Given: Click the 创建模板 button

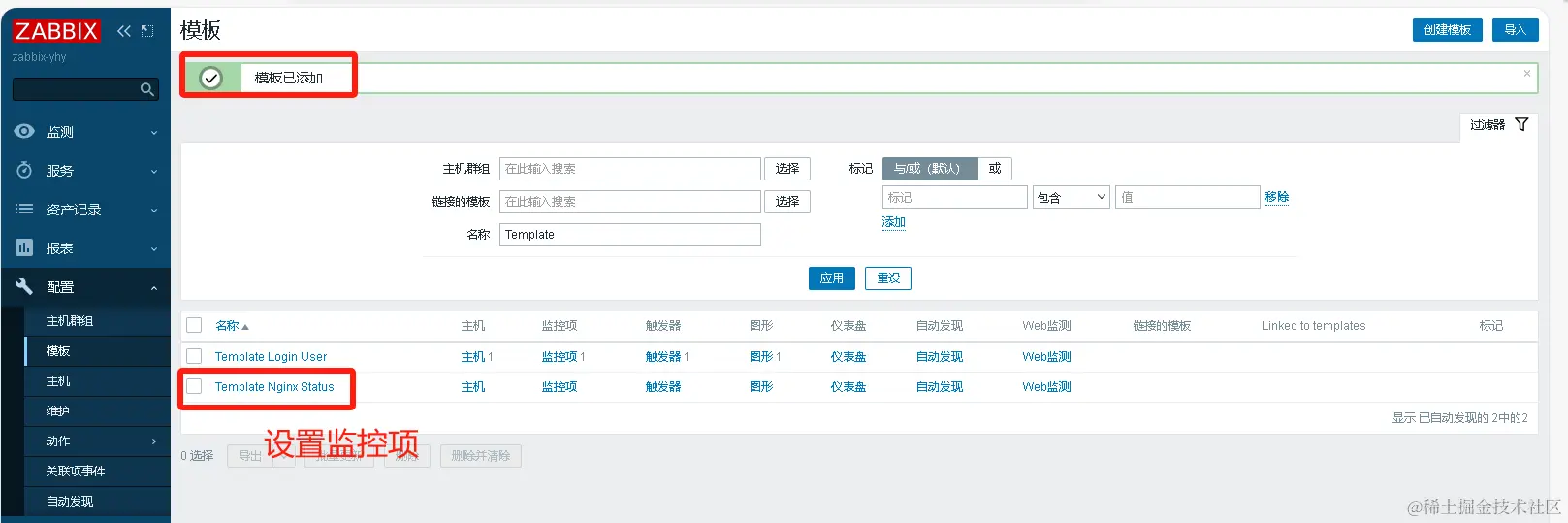Looking at the screenshot, I should 1447,30.
